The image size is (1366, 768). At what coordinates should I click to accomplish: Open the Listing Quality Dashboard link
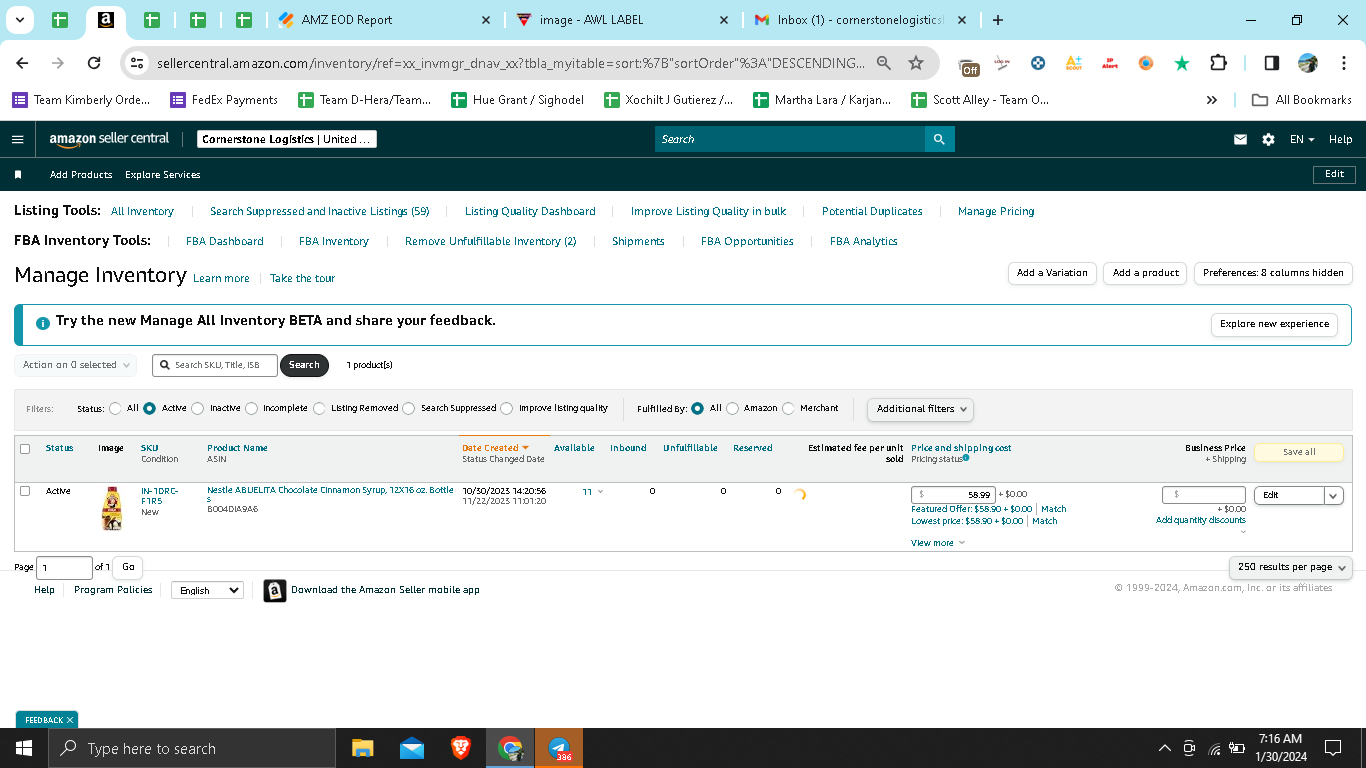(530, 211)
